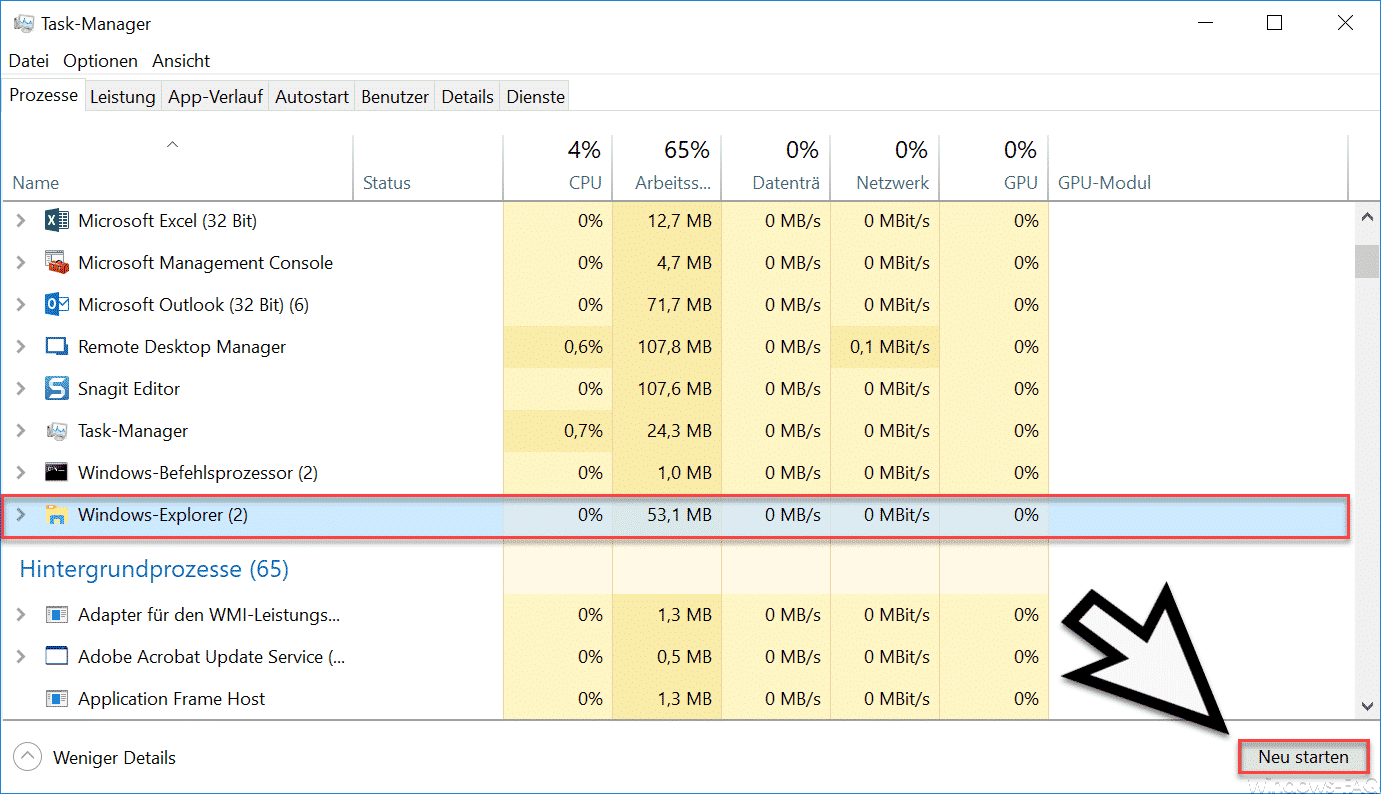The width and height of the screenshot is (1381, 794).
Task: Click the Remote Desktop Manager icon
Action: tap(57, 347)
